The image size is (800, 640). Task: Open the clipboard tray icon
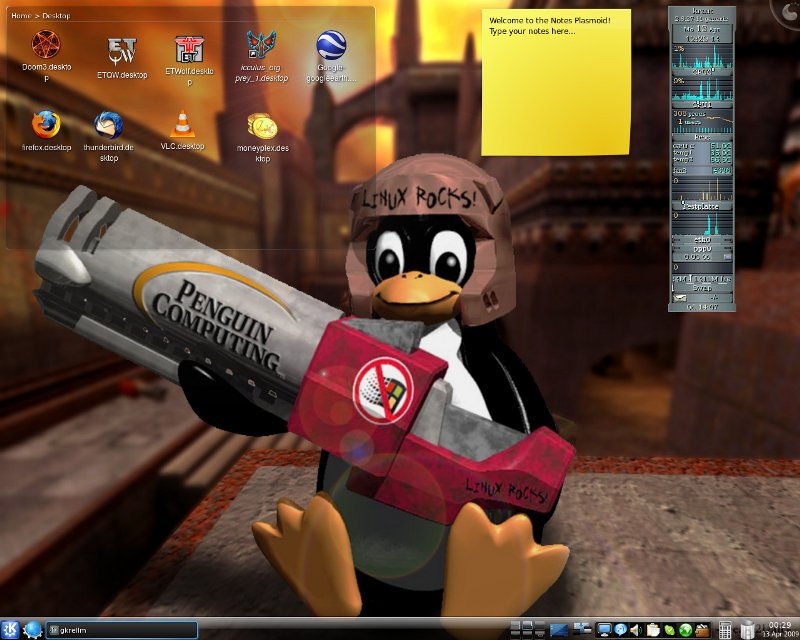652,629
